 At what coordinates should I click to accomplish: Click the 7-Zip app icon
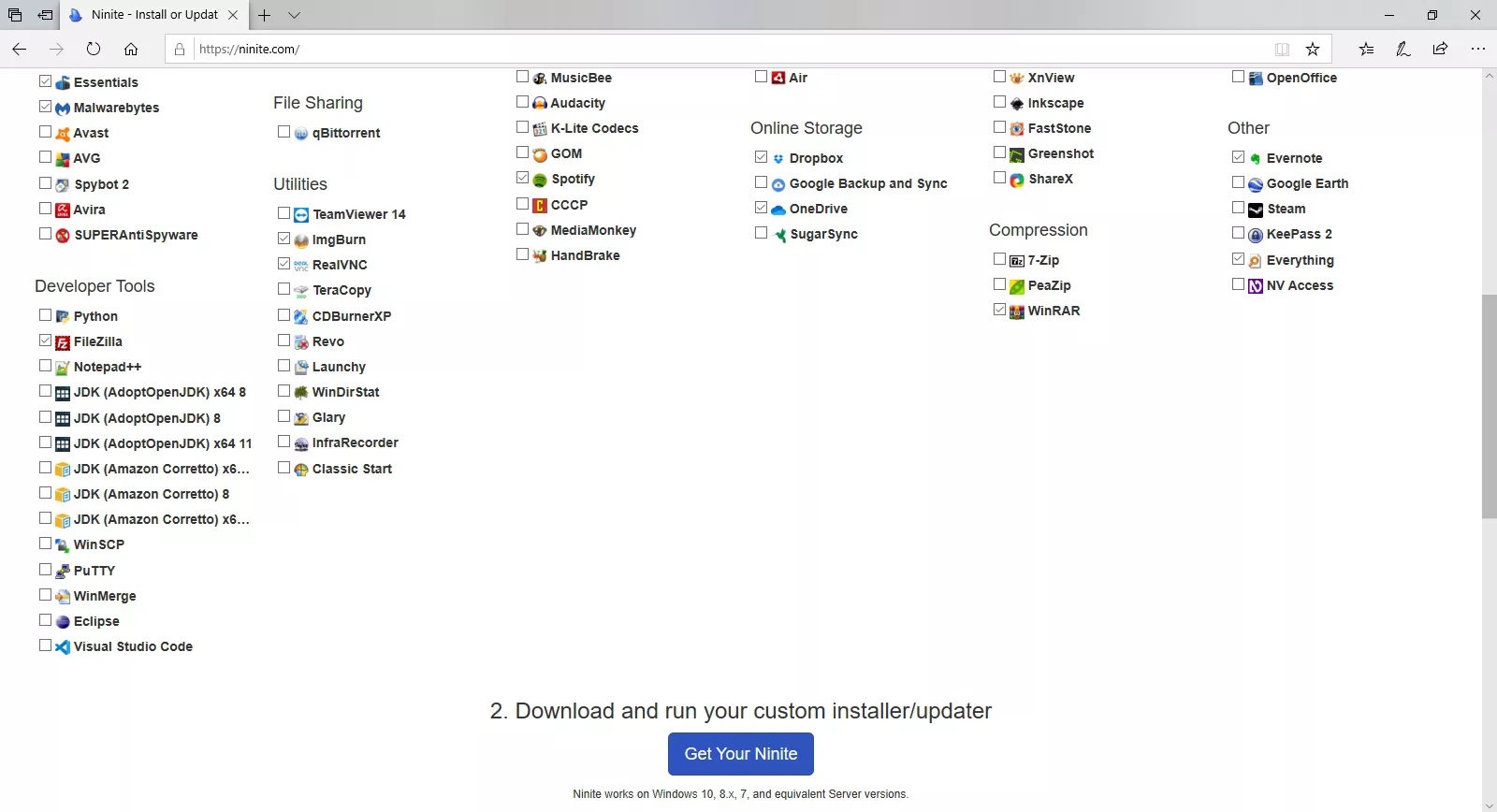click(x=1017, y=261)
